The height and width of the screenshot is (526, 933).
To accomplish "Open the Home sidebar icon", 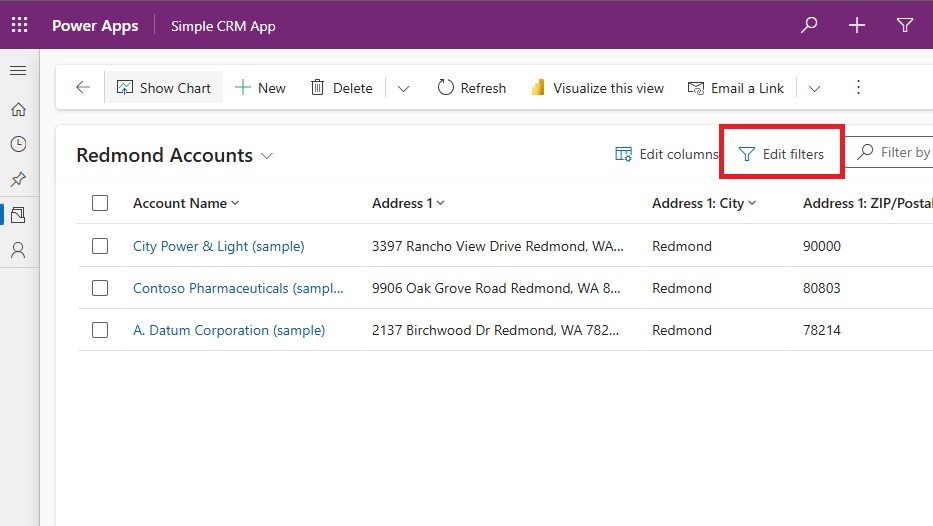I will coord(18,109).
